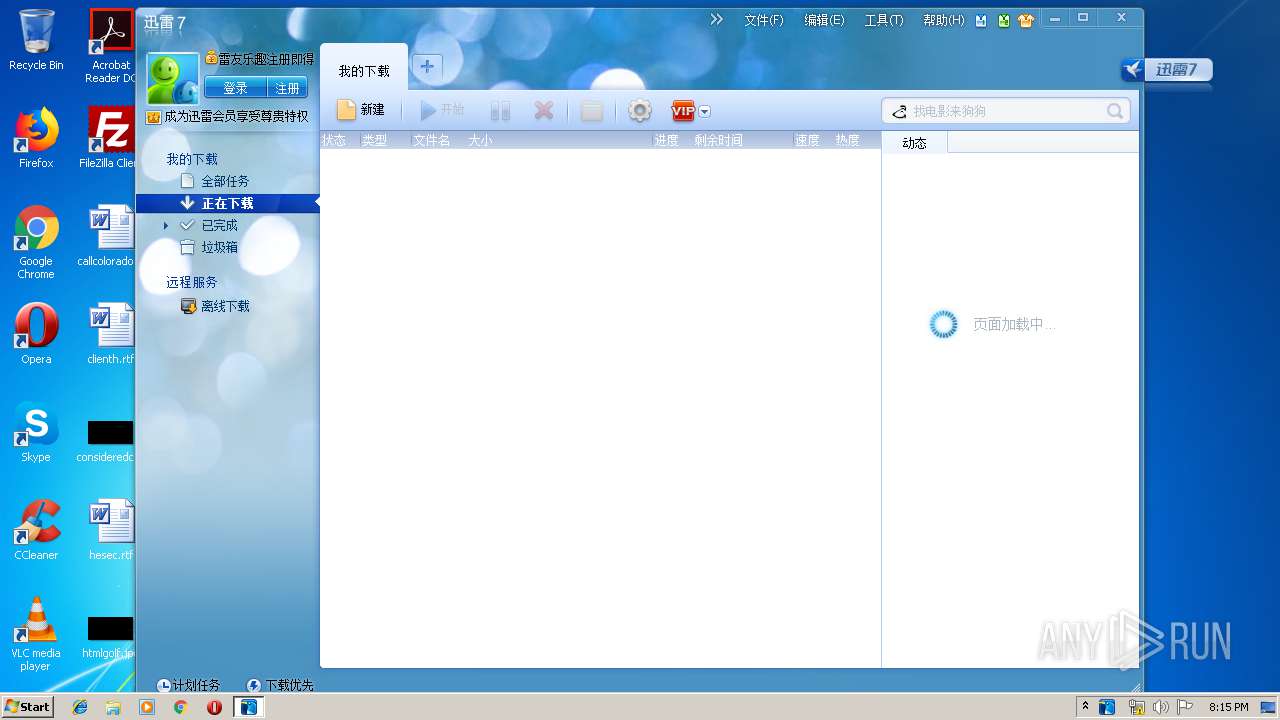Click in the 找电影来狗狗 search field
Image resolution: width=1280 pixels, height=720 pixels.
point(1005,111)
